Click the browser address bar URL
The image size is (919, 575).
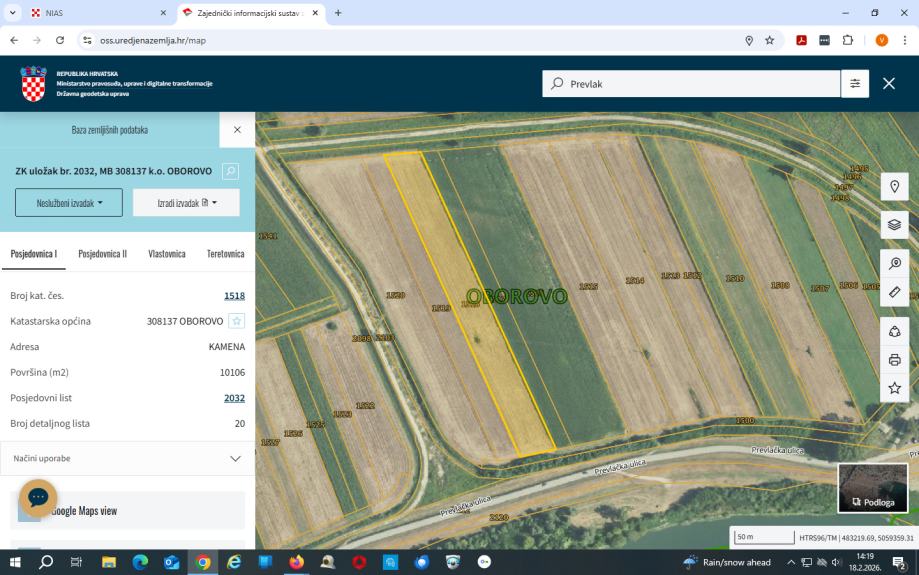[x=152, y=40]
